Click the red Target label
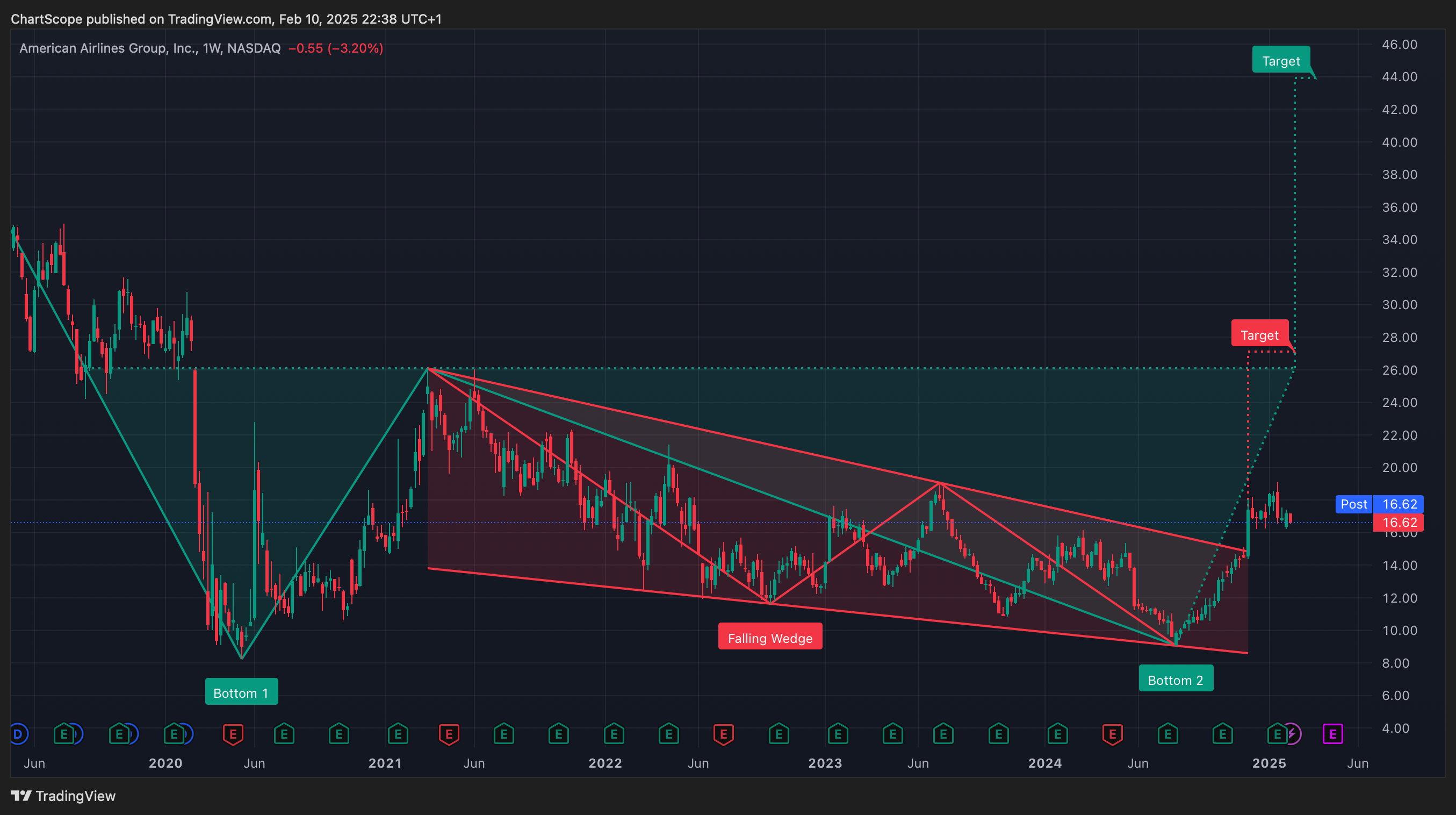 click(x=1259, y=334)
